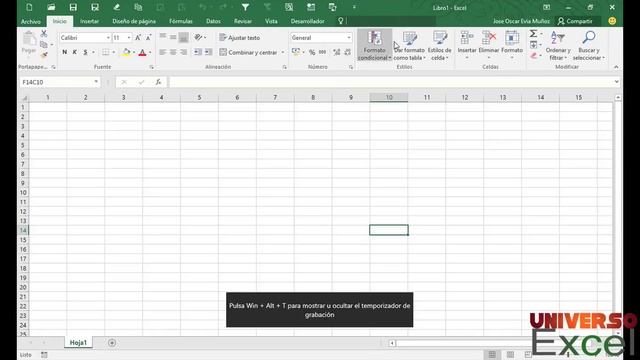
Task: Open the Combinar y centrar dropdown arrow
Action: click(x=282, y=52)
